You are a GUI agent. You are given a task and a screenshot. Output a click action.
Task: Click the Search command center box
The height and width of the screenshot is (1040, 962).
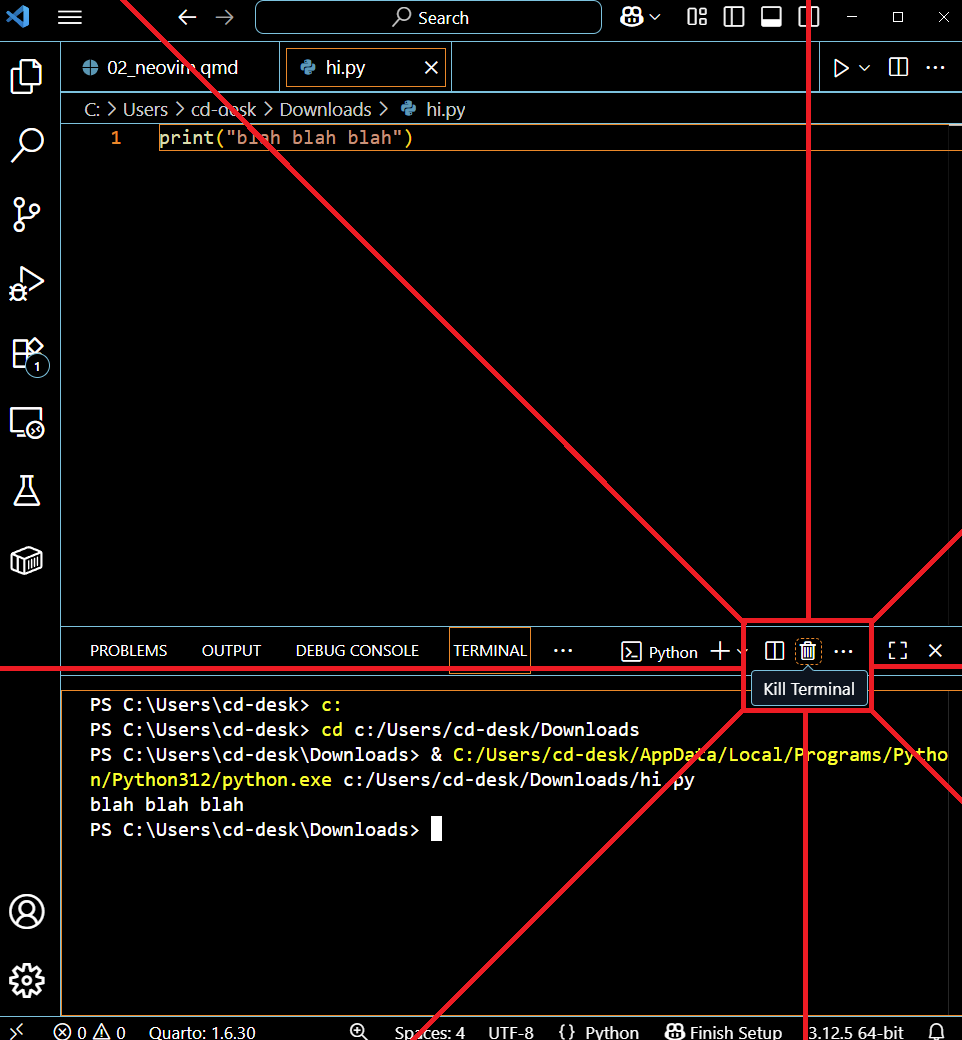click(x=428, y=17)
